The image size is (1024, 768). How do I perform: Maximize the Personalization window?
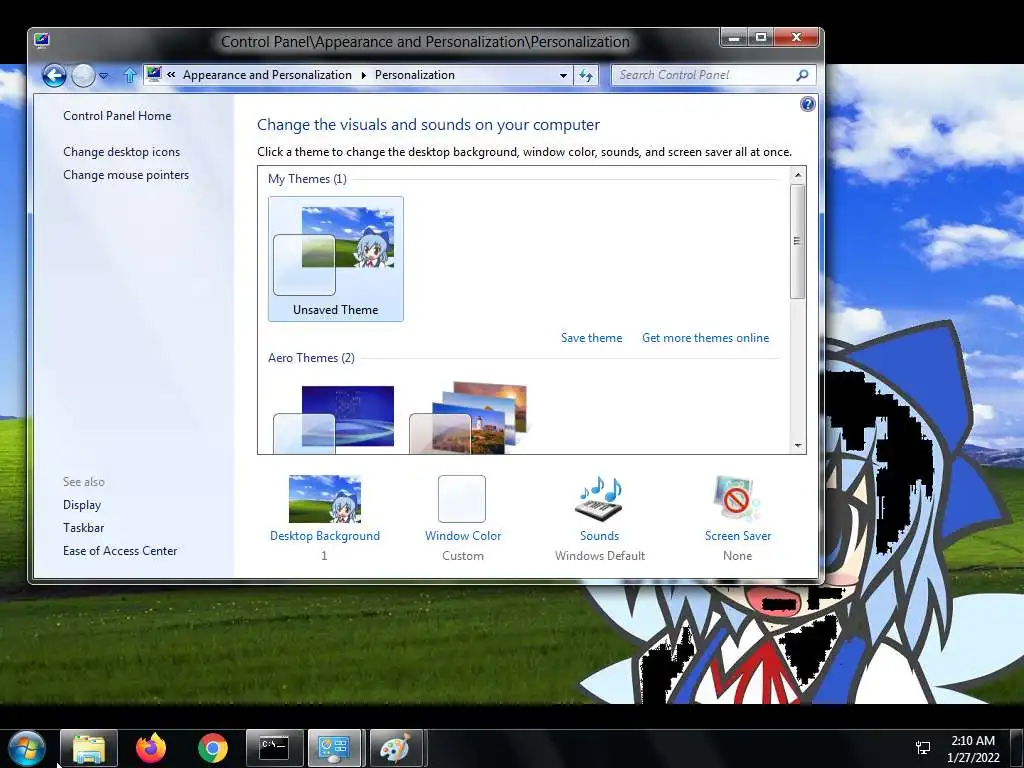(761, 38)
